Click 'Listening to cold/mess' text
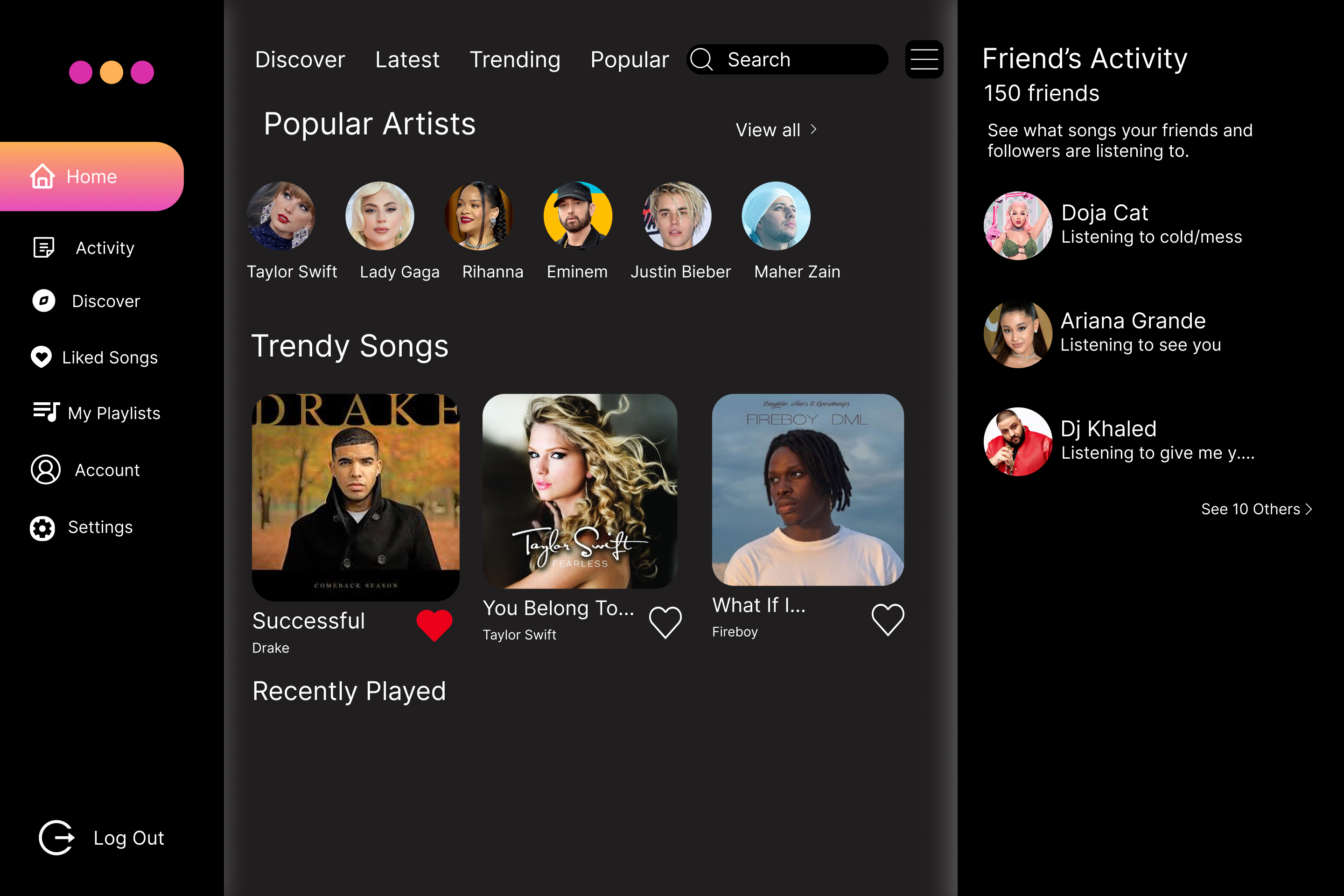 [1151, 237]
